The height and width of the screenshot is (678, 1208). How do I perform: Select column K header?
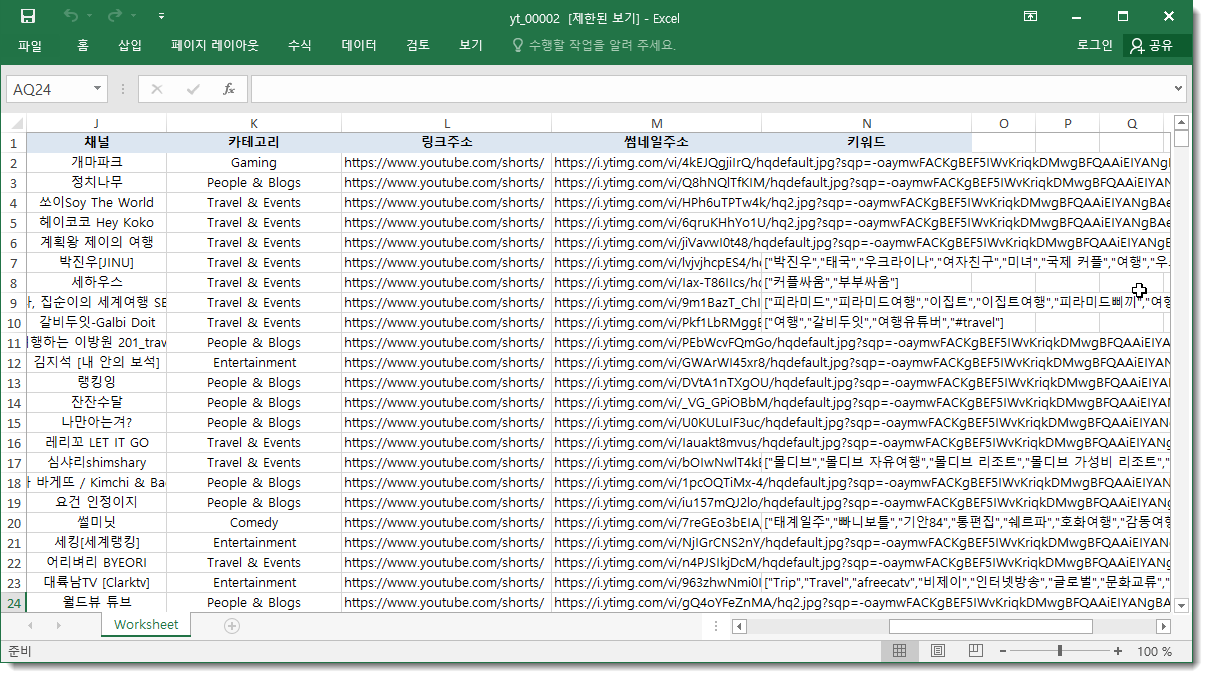click(x=254, y=123)
